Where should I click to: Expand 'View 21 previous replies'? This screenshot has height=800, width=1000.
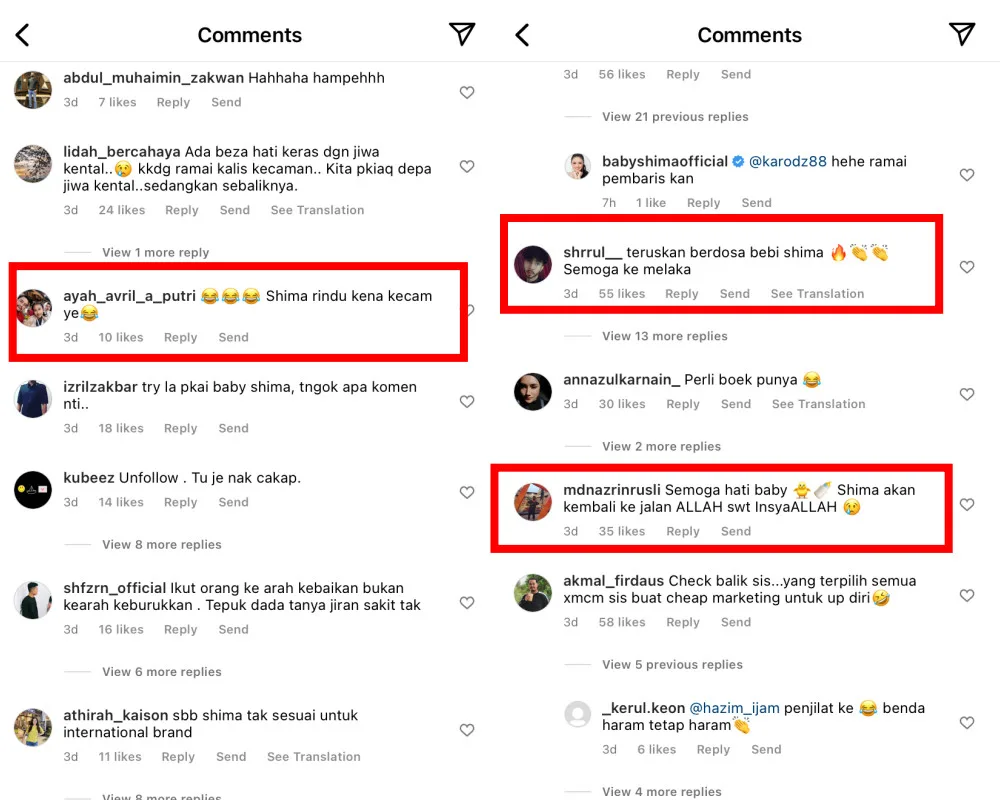tap(675, 117)
